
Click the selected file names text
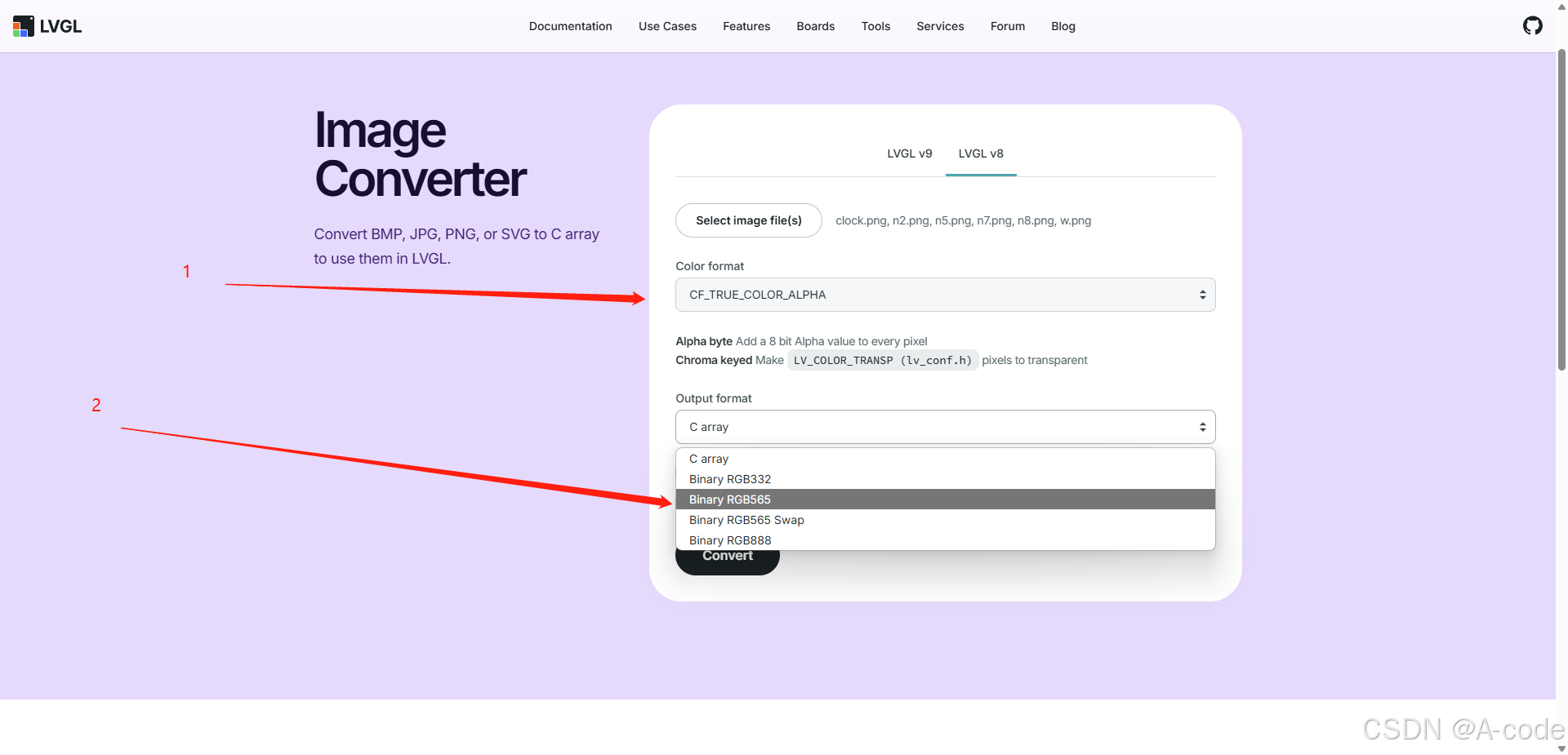click(963, 220)
